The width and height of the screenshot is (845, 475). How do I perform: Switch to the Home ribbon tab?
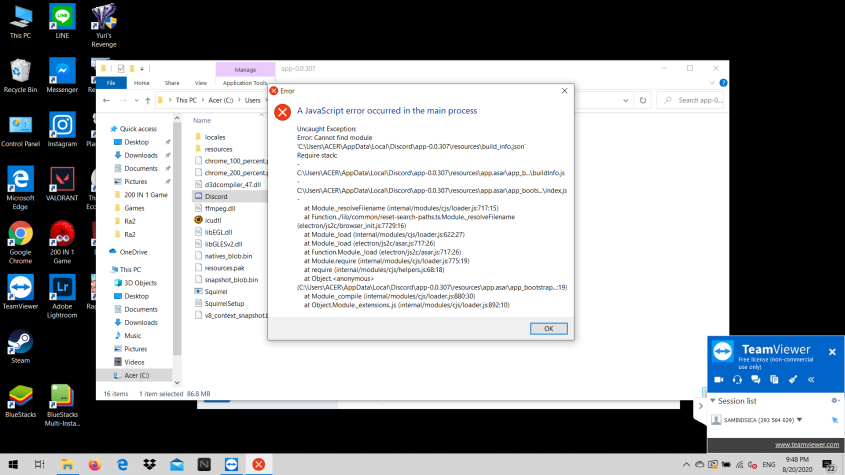coord(142,83)
